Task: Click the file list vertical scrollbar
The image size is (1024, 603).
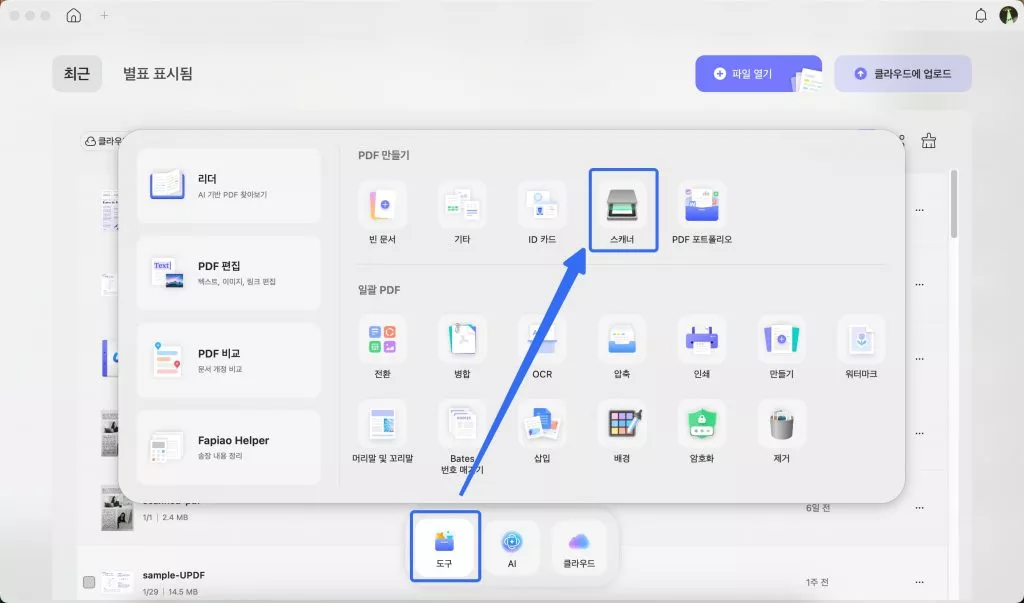Action: pos(954,204)
